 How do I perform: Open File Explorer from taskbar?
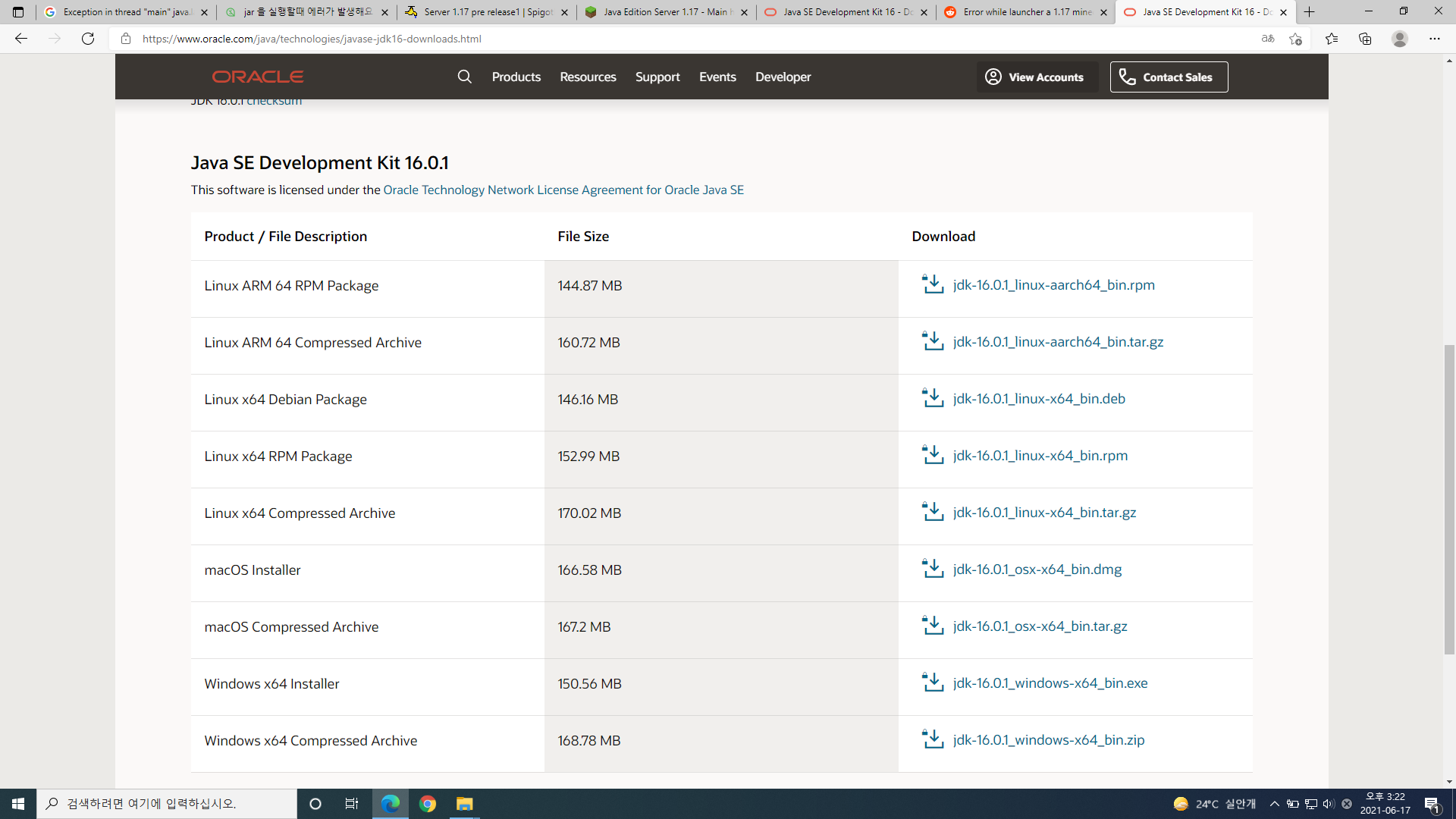(x=464, y=804)
